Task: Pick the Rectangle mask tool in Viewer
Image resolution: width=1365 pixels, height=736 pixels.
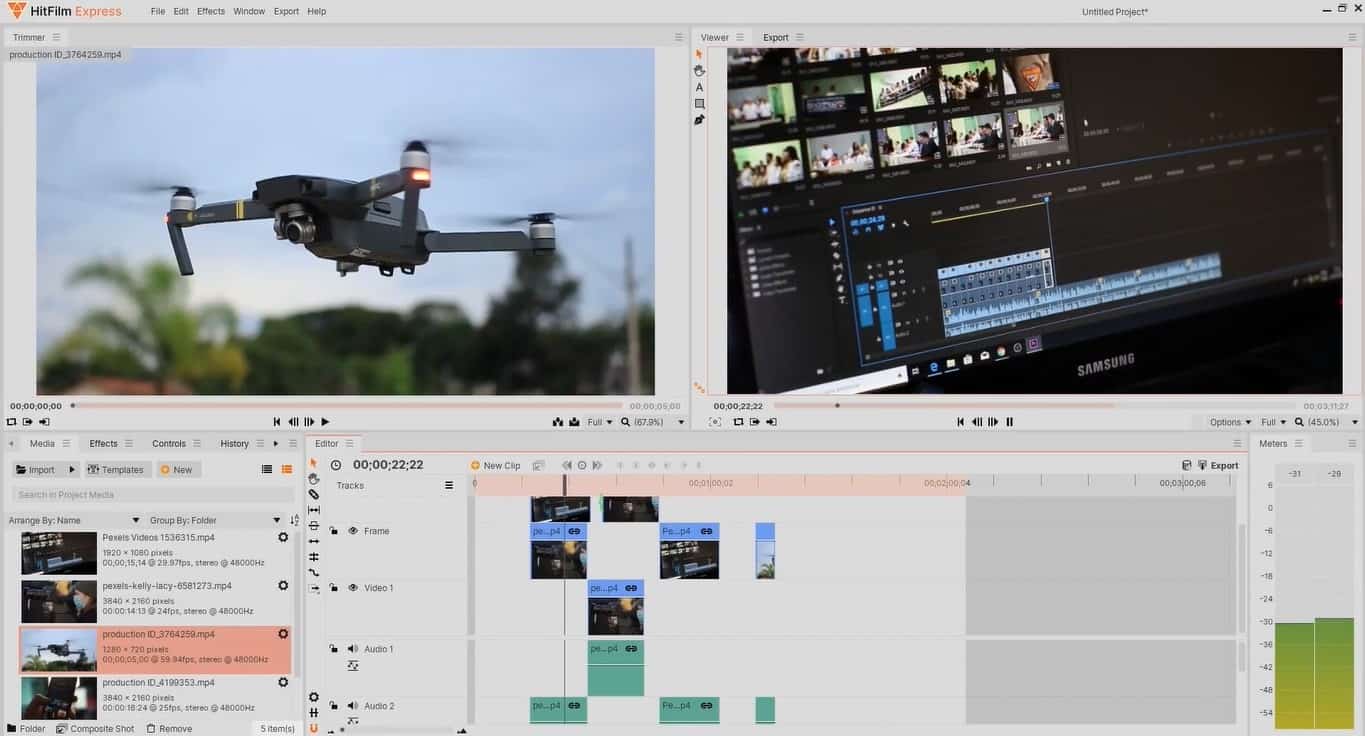Action: click(699, 104)
